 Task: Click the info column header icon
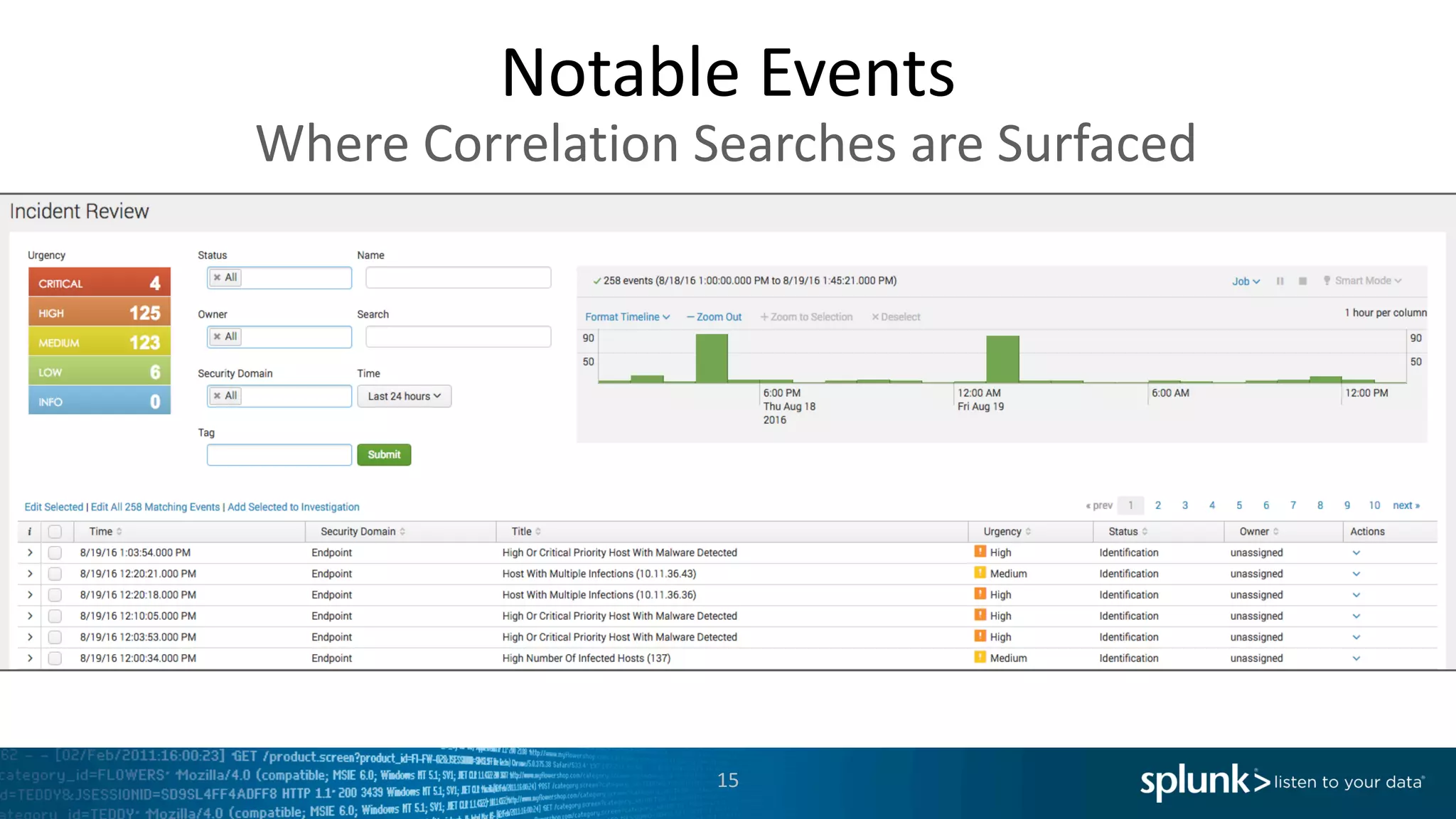click(x=29, y=531)
